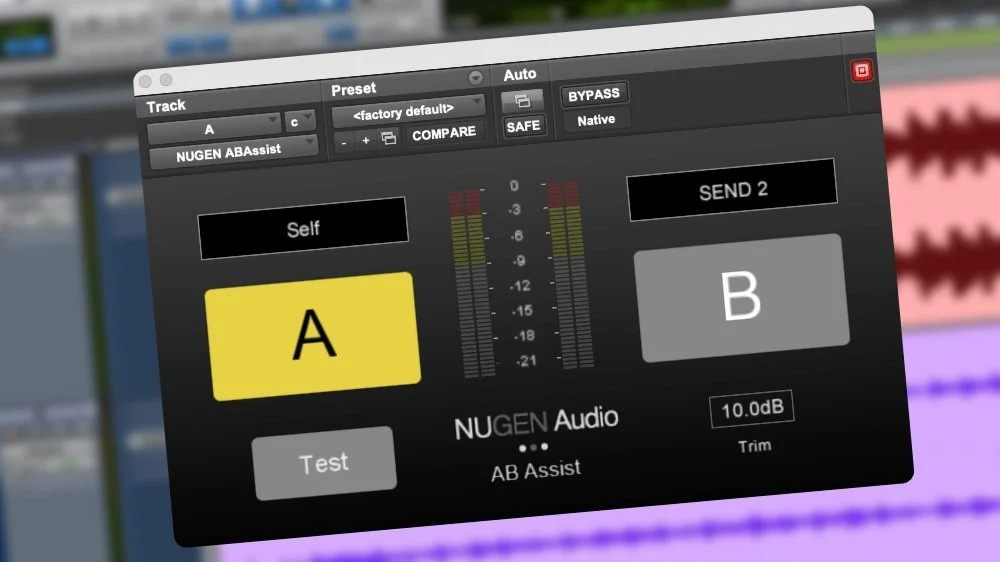Click the SEND 2 source name field
1000x562 pixels.
click(732, 189)
